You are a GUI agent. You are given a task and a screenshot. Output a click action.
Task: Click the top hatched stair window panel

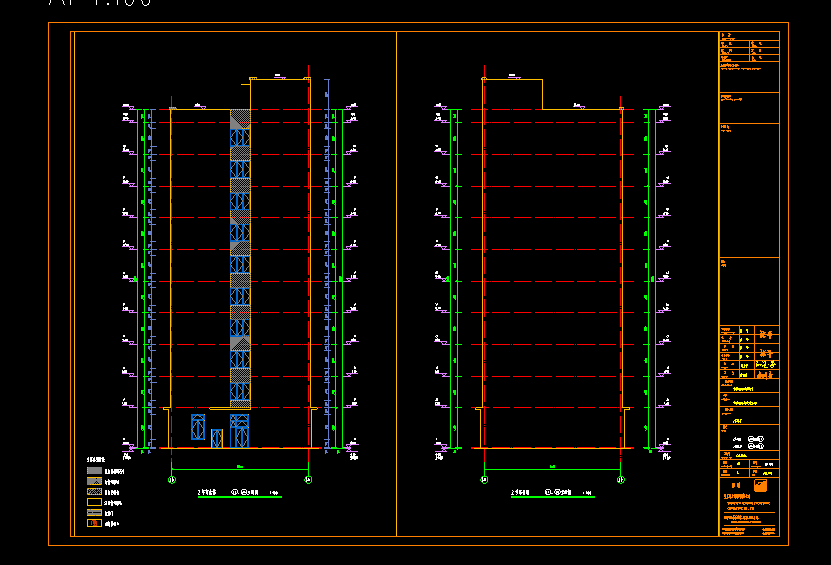pyautogui.click(x=240, y=119)
